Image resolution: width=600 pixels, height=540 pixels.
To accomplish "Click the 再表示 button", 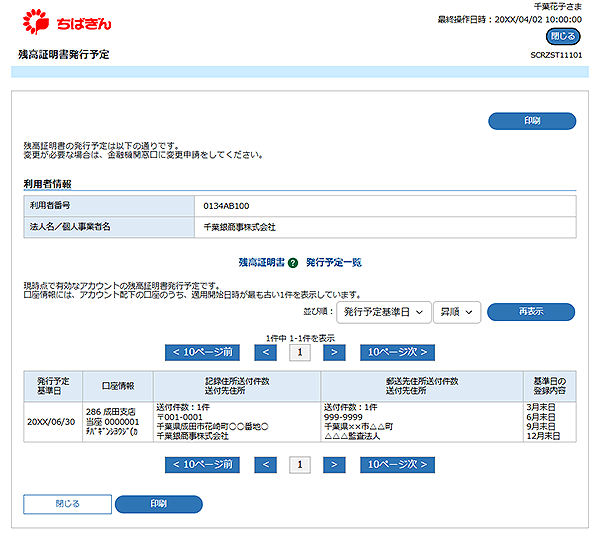I will (x=530, y=312).
